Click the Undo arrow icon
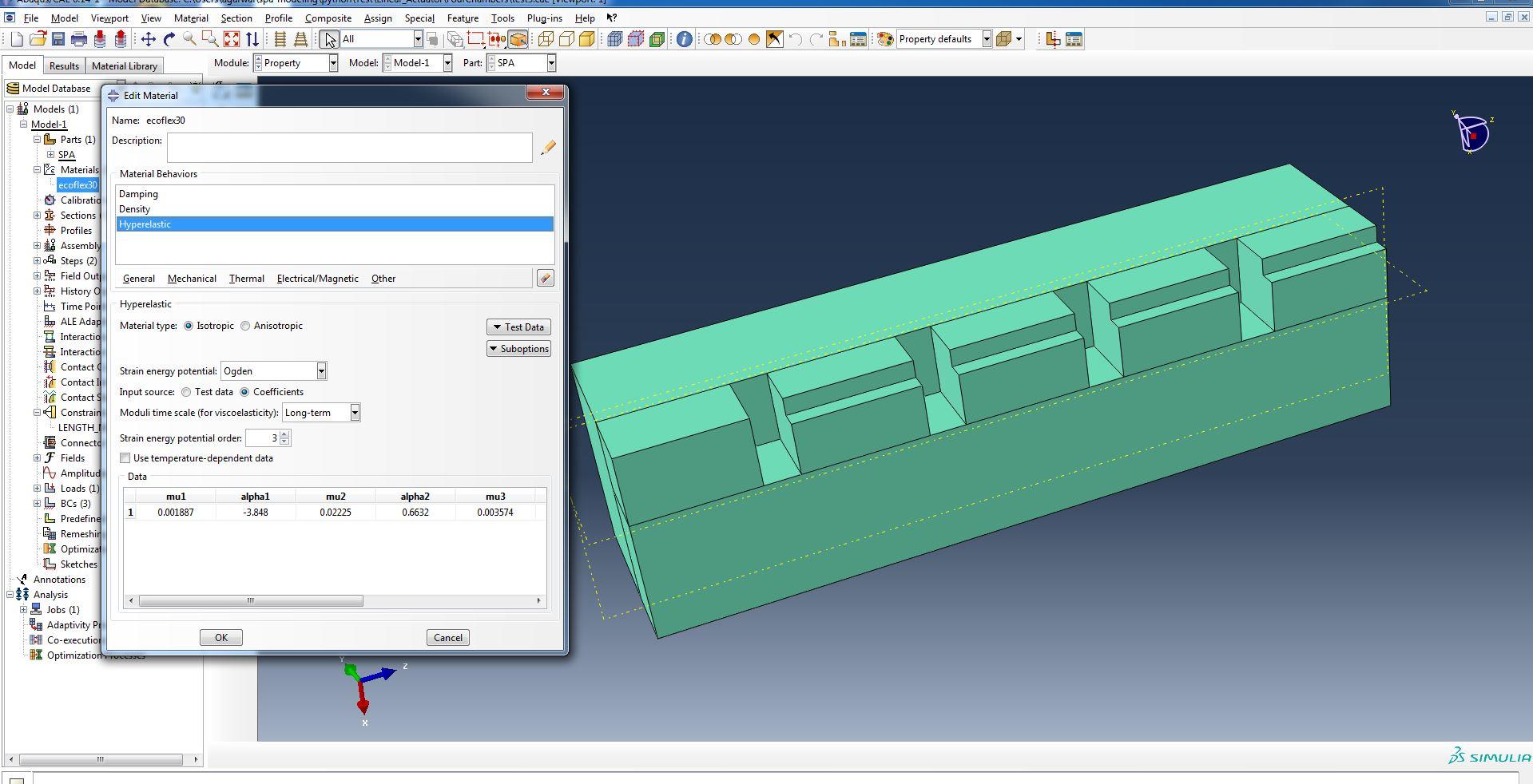The image size is (1533, 784). (796, 39)
